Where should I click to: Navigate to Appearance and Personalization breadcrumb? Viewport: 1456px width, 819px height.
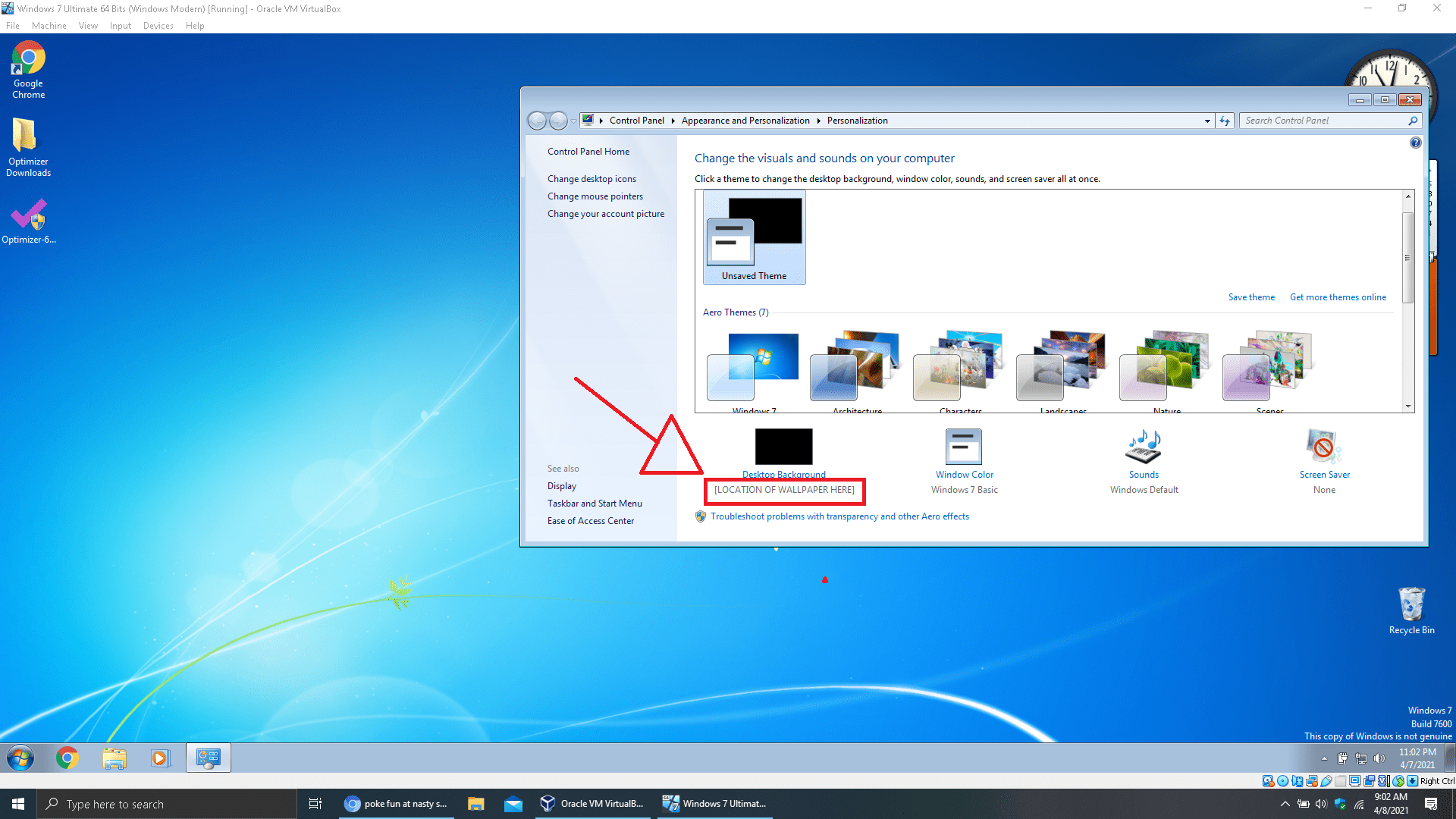coord(745,121)
